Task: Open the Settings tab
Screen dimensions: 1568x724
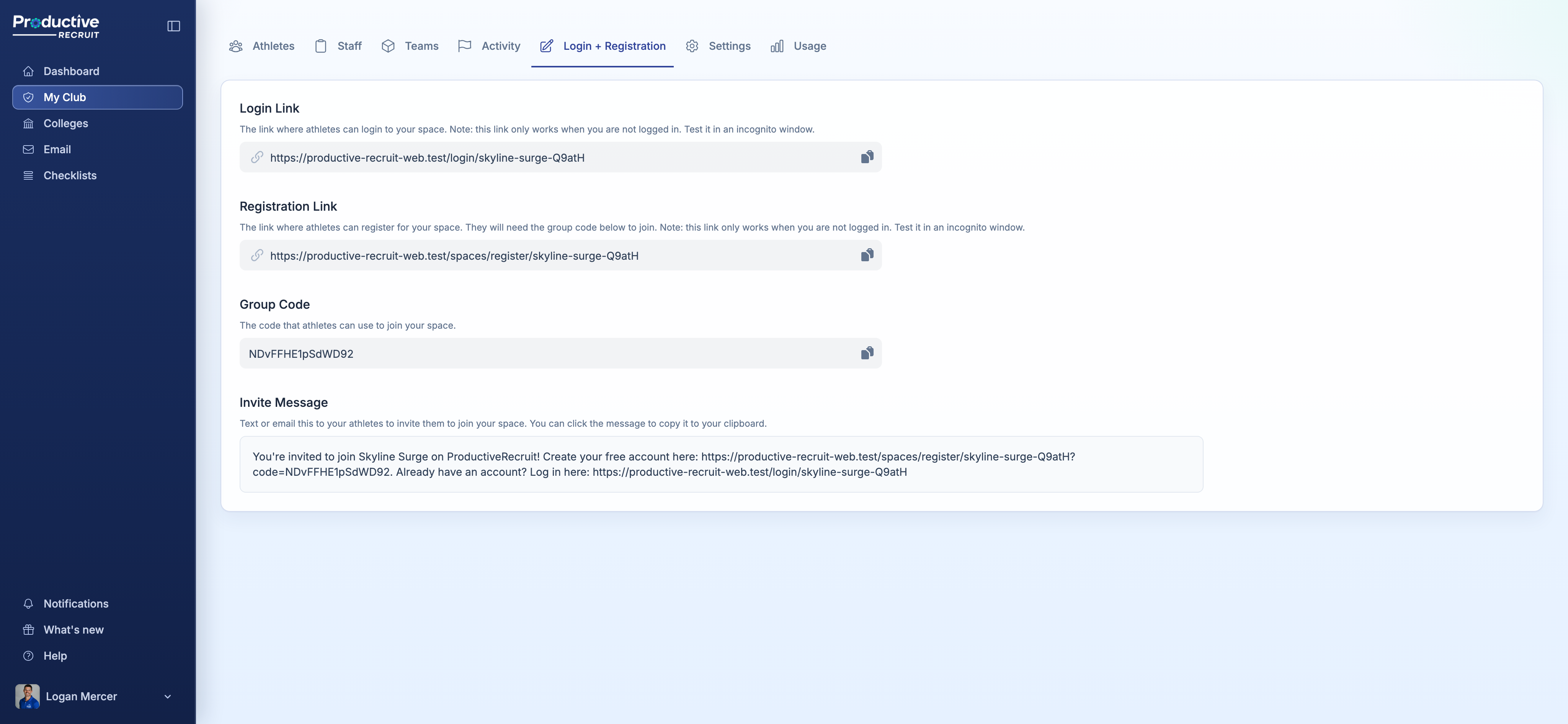Action: pyautogui.click(x=718, y=46)
